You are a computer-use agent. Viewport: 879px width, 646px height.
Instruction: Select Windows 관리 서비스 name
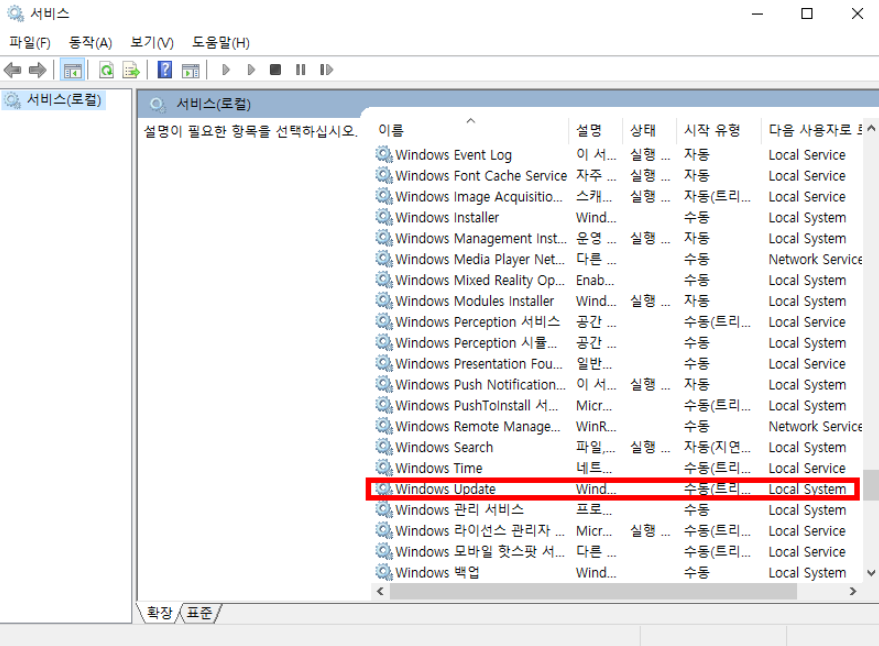[x=459, y=510]
